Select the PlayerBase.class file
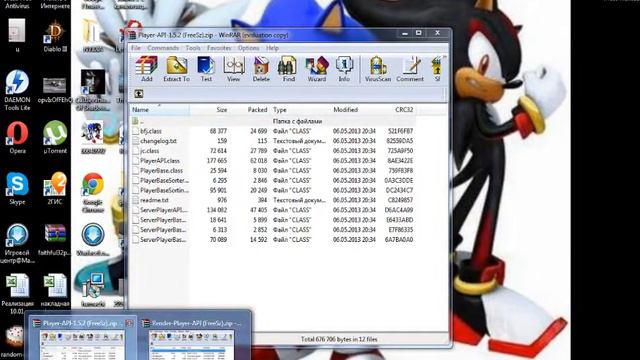640x360 pixels. [273, 171]
